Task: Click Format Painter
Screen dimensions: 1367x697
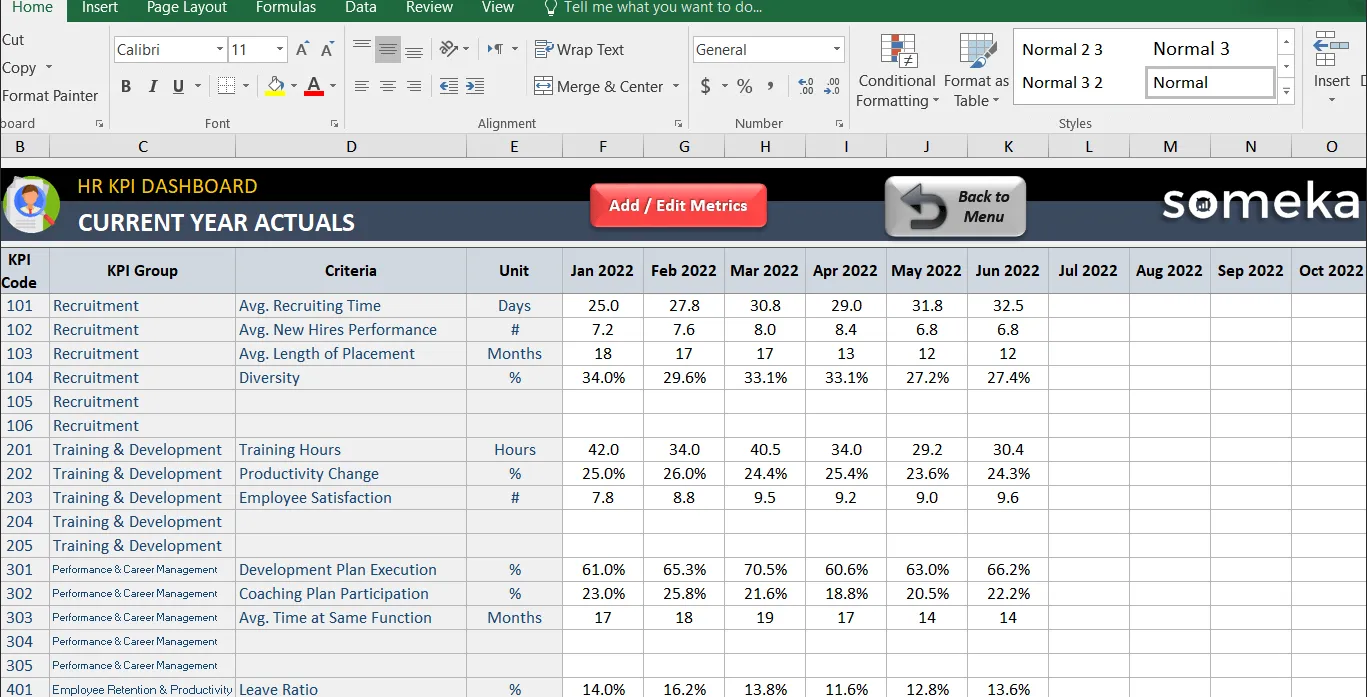Action: (x=50, y=96)
